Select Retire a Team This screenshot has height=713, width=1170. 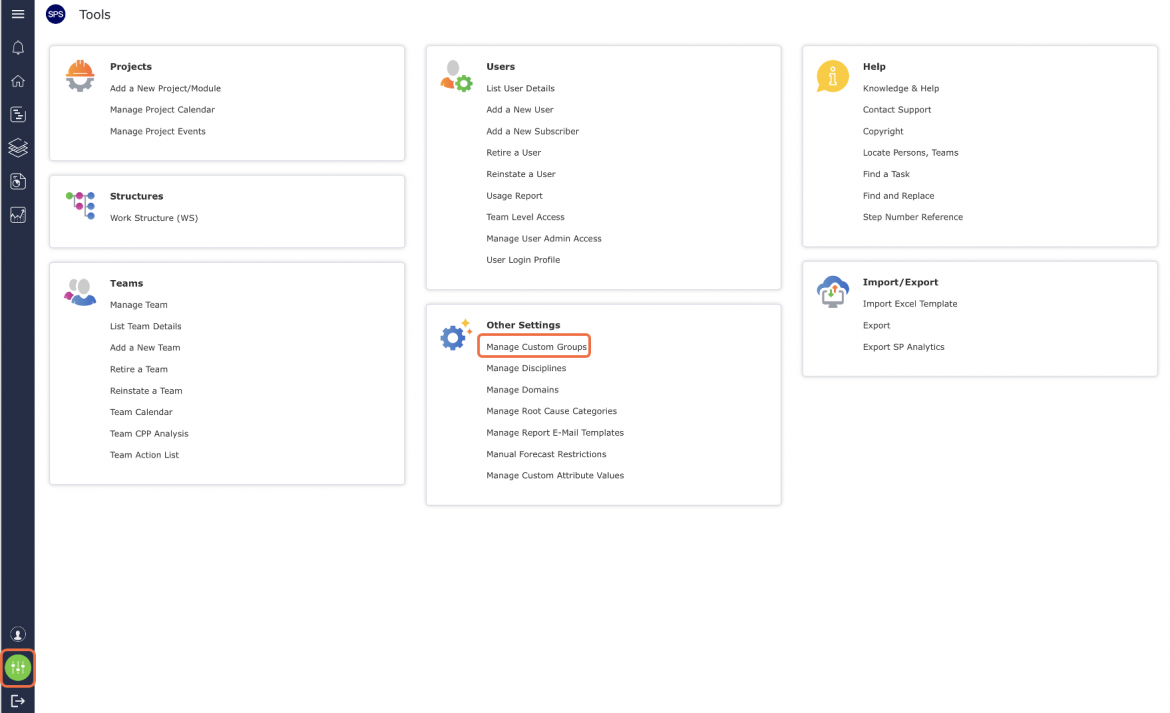coord(139,369)
